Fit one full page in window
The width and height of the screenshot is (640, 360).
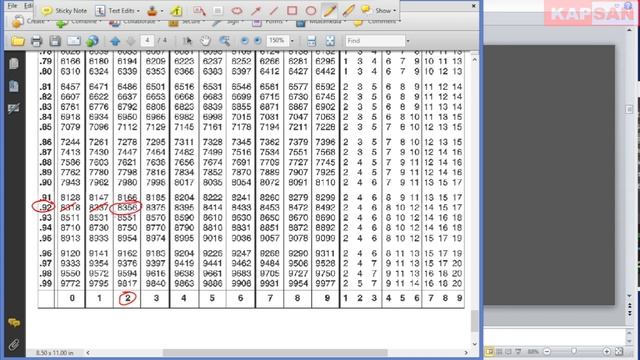(330, 41)
